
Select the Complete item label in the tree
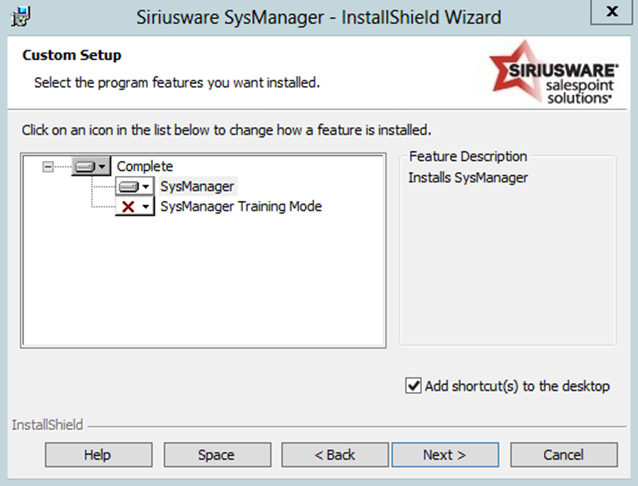tap(145, 167)
